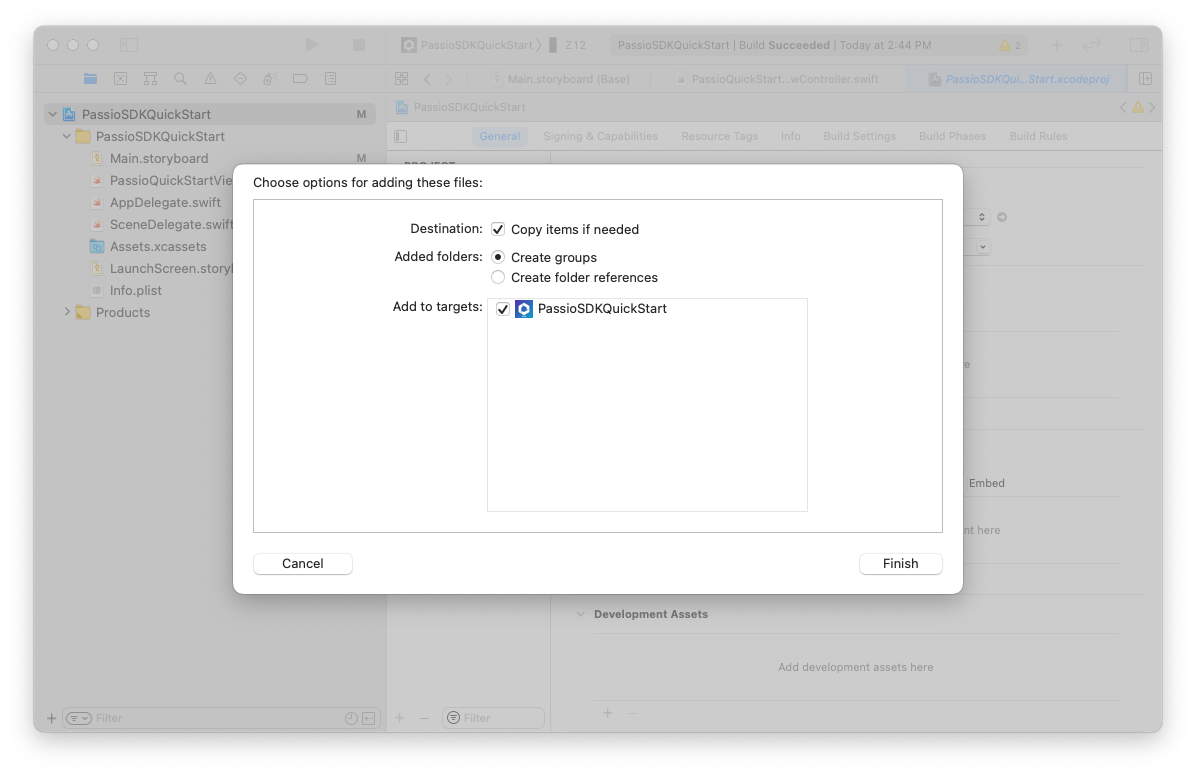Select AppDelegate.swift in the navigator
This screenshot has width=1196, height=774.
(x=165, y=203)
